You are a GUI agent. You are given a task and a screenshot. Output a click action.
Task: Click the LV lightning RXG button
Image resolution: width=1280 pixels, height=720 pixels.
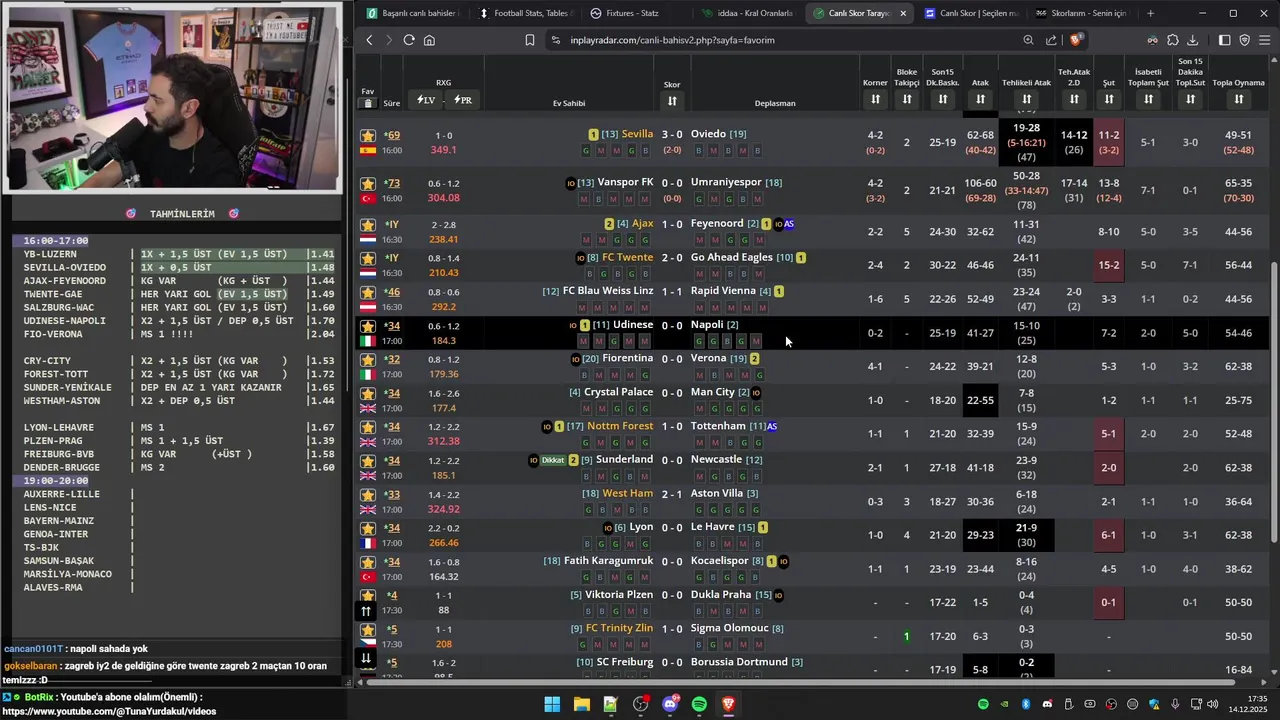click(426, 100)
